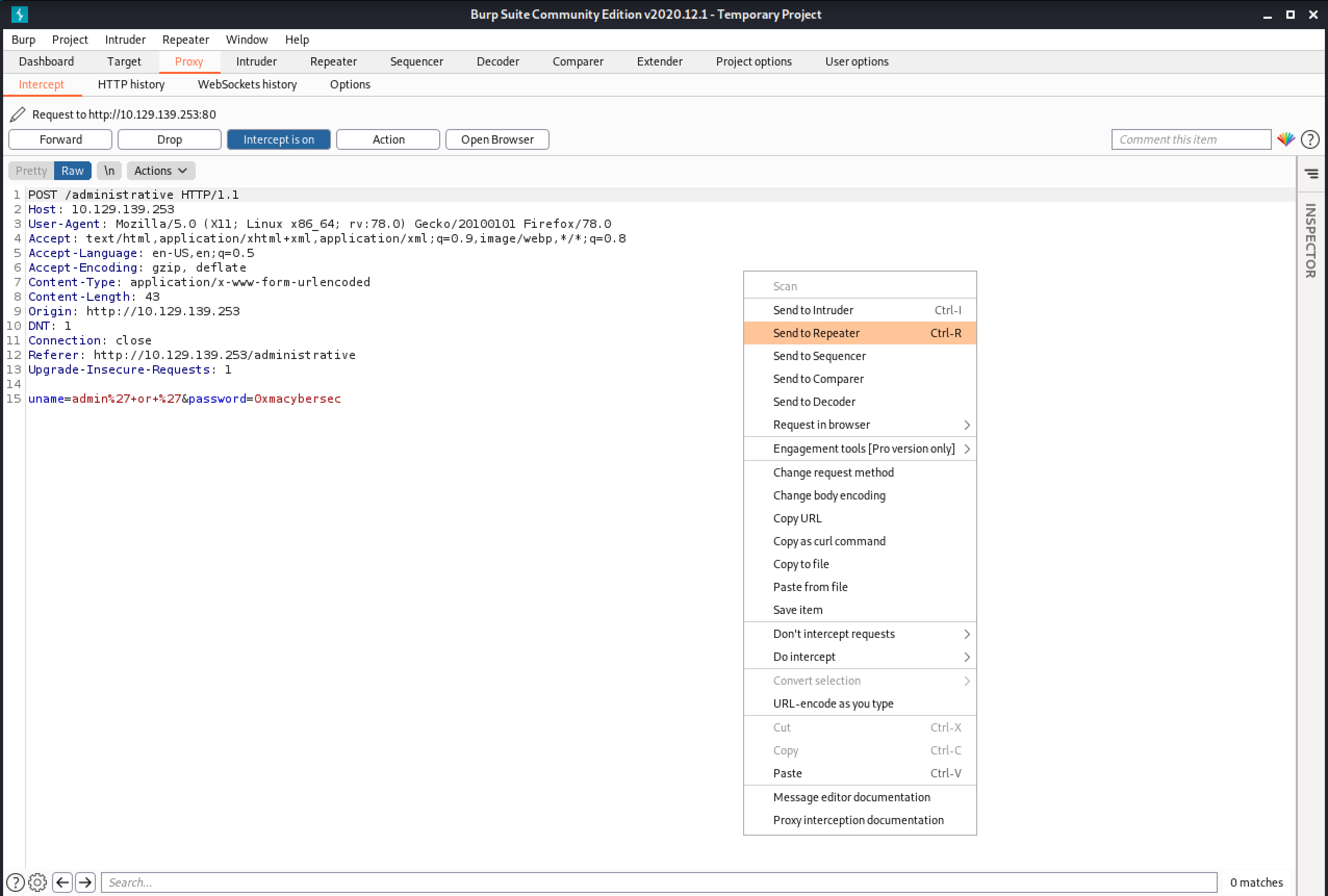Switch to Sequencer tab

[x=417, y=61]
